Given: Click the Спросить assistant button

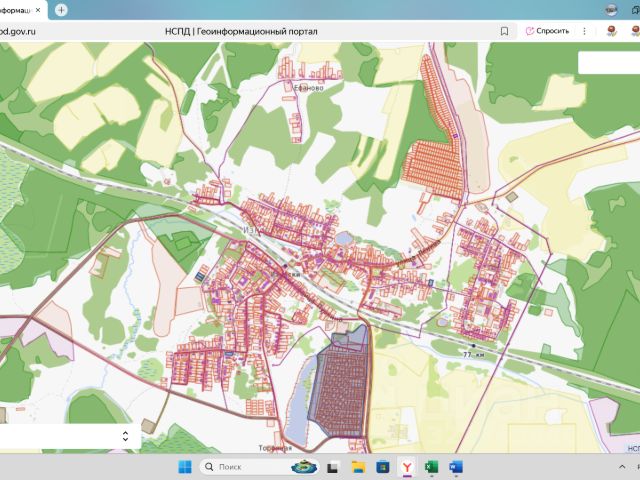Looking at the screenshot, I should [x=547, y=31].
